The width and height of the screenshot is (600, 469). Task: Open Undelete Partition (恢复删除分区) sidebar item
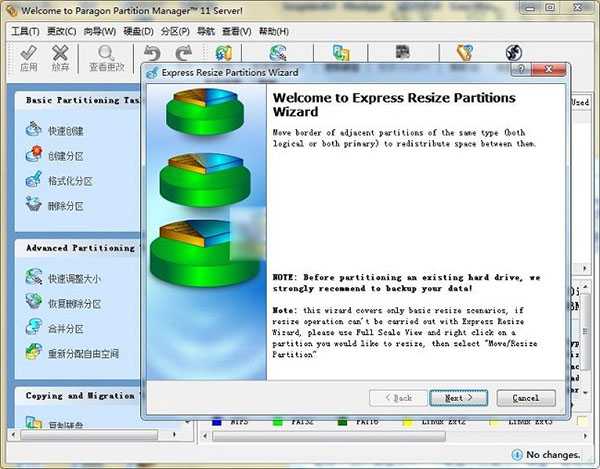click(x=73, y=303)
